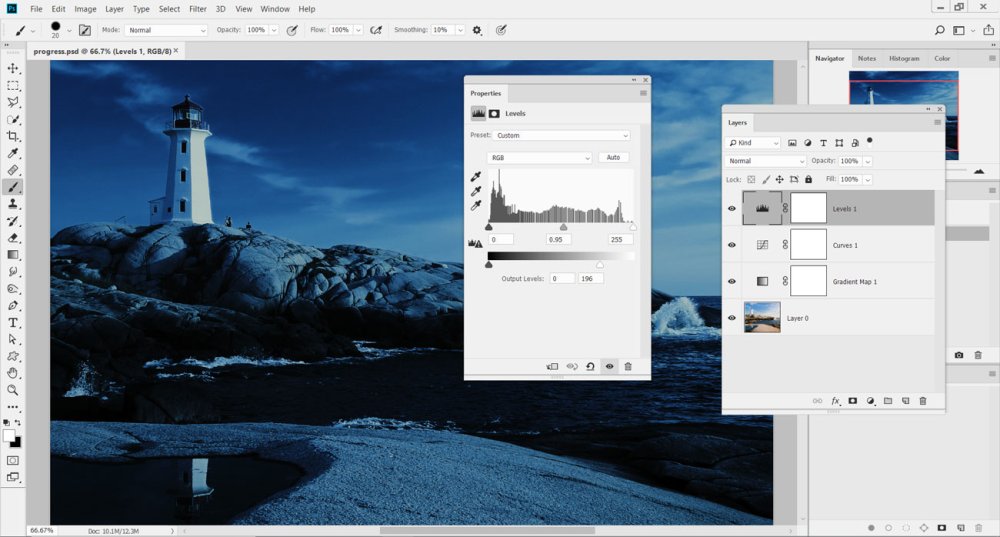This screenshot has width=1000, height=537.
Task: Toggle visibility of Gradient Map 1 layer
Action: [732, 281]
